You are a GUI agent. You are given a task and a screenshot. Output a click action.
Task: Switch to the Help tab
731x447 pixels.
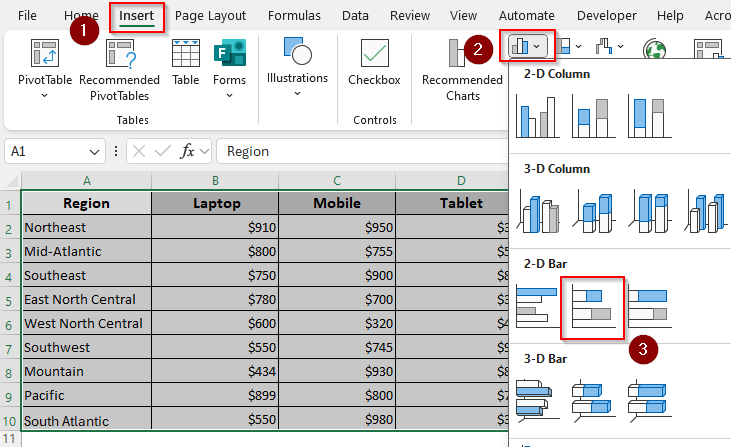[x=670, y=16]
